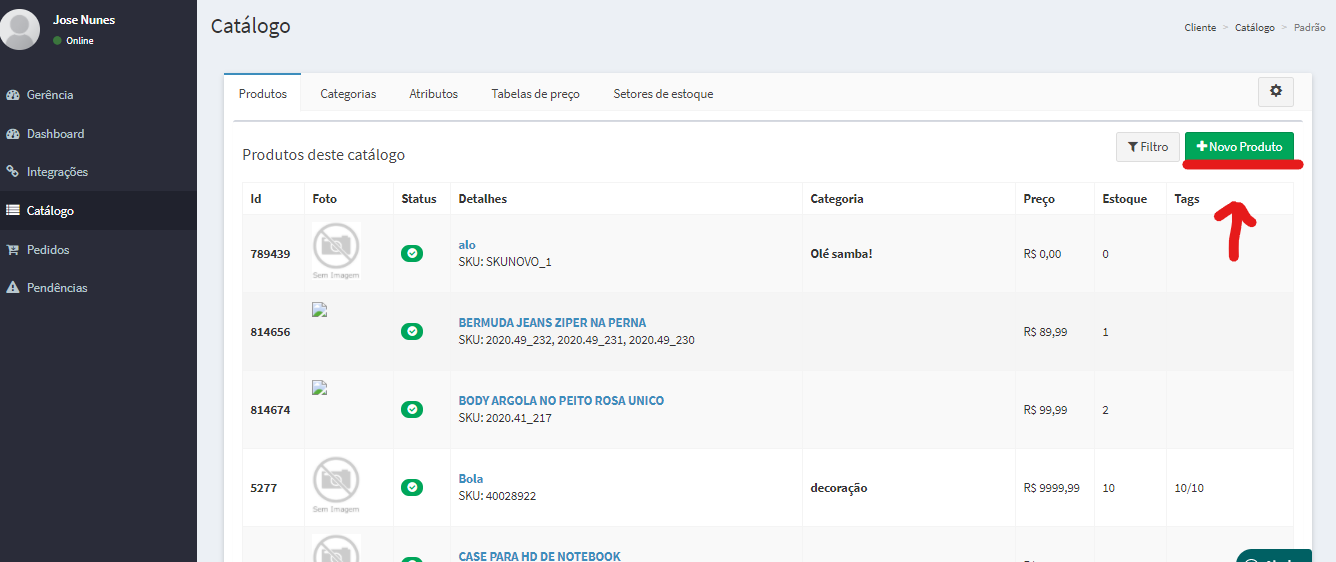Click the no-image thumbnail of Bola
Screen dimensions: 1336x562
pyautogui.click(x=336, y=487)
